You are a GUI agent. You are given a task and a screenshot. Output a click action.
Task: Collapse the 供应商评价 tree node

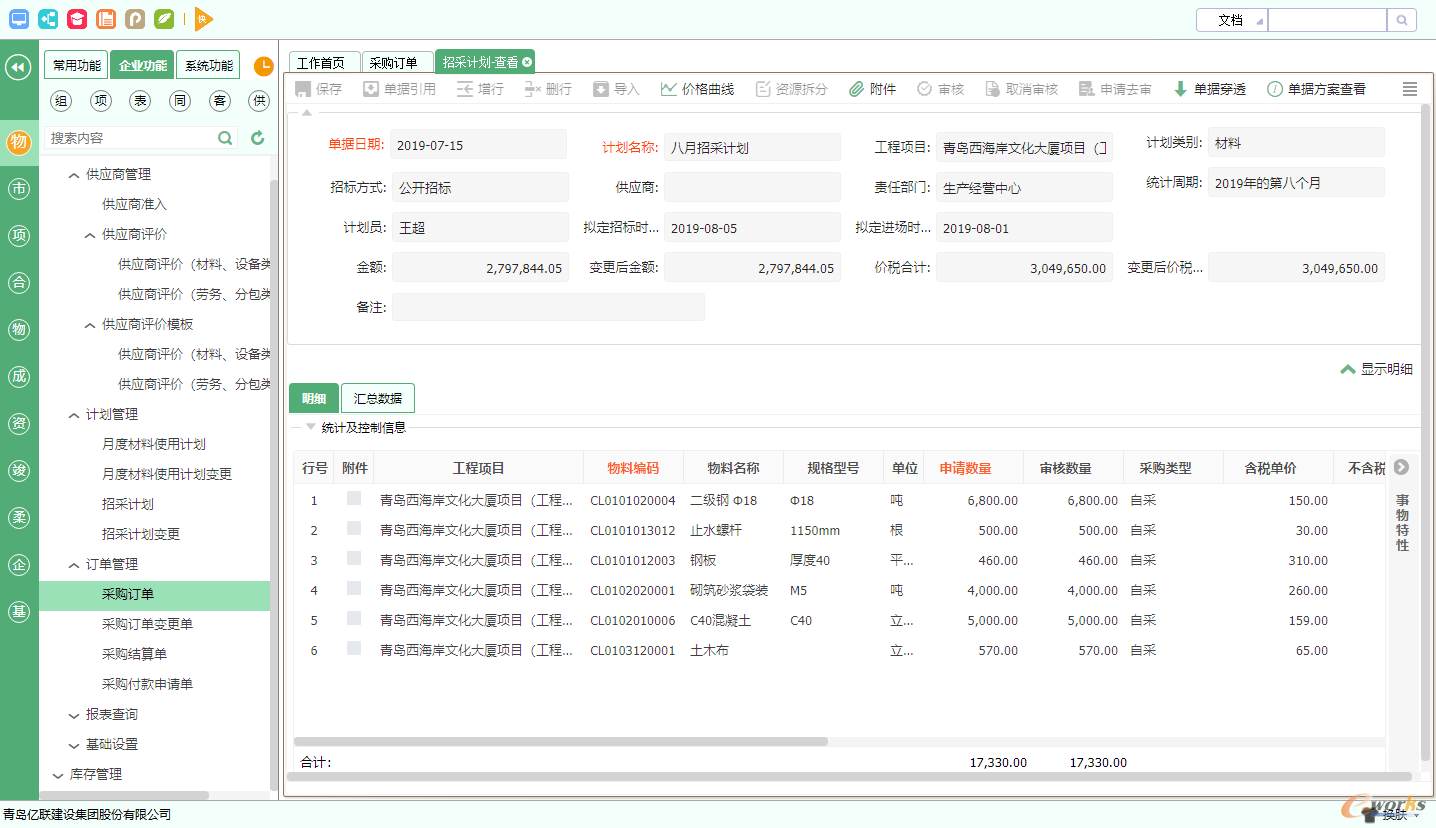point(90,234)
